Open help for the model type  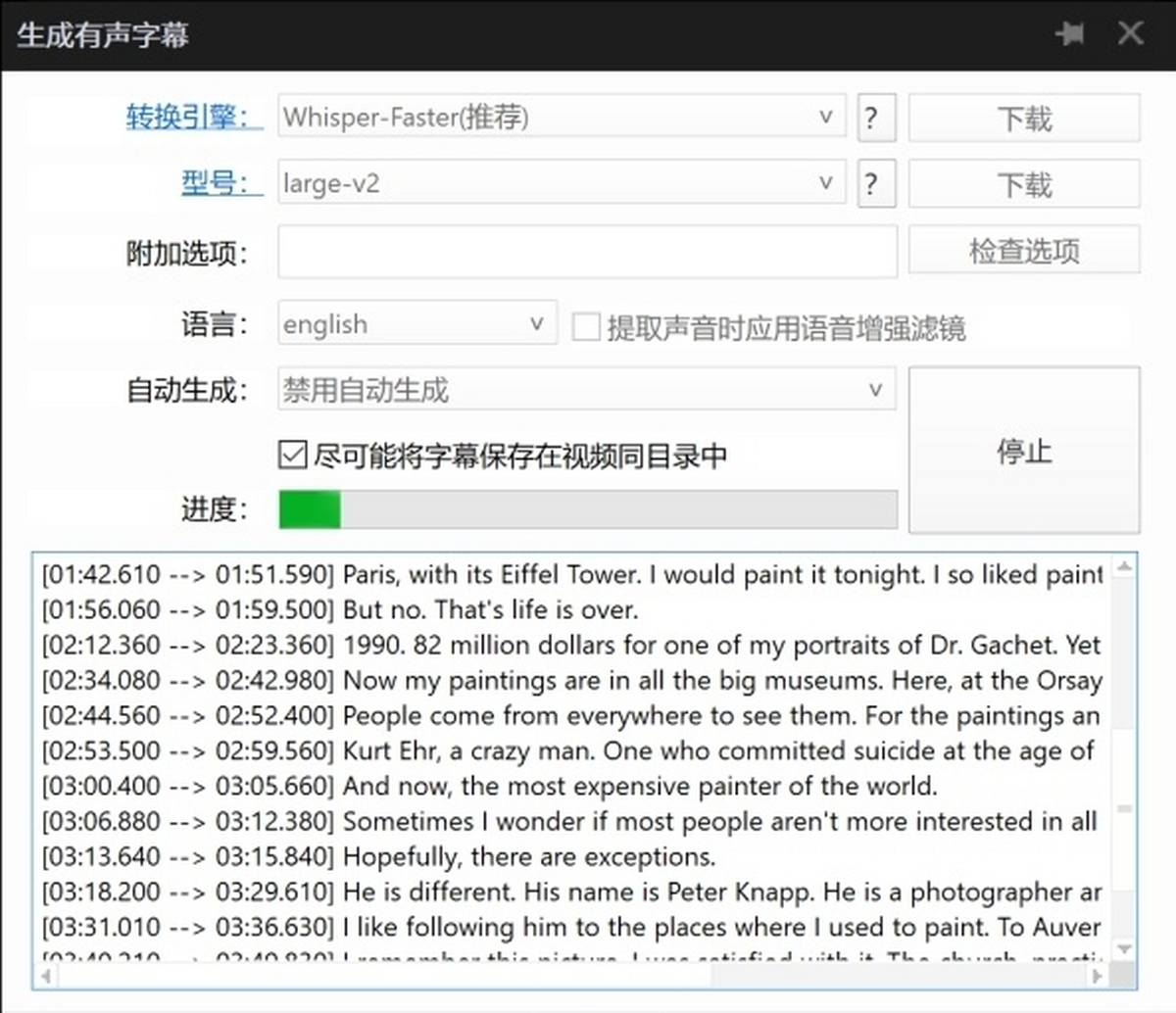[876, 184]
